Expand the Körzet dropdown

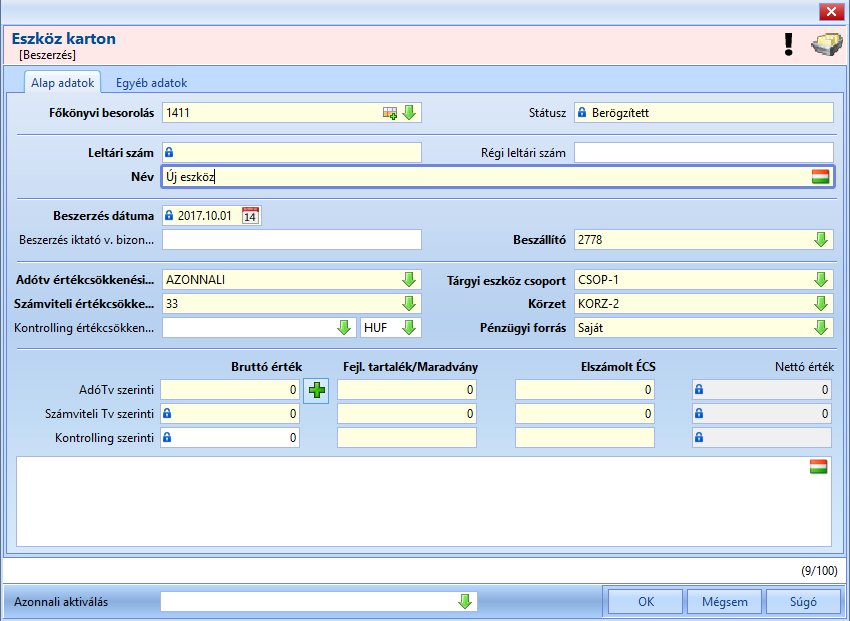(x=821, y=303)
